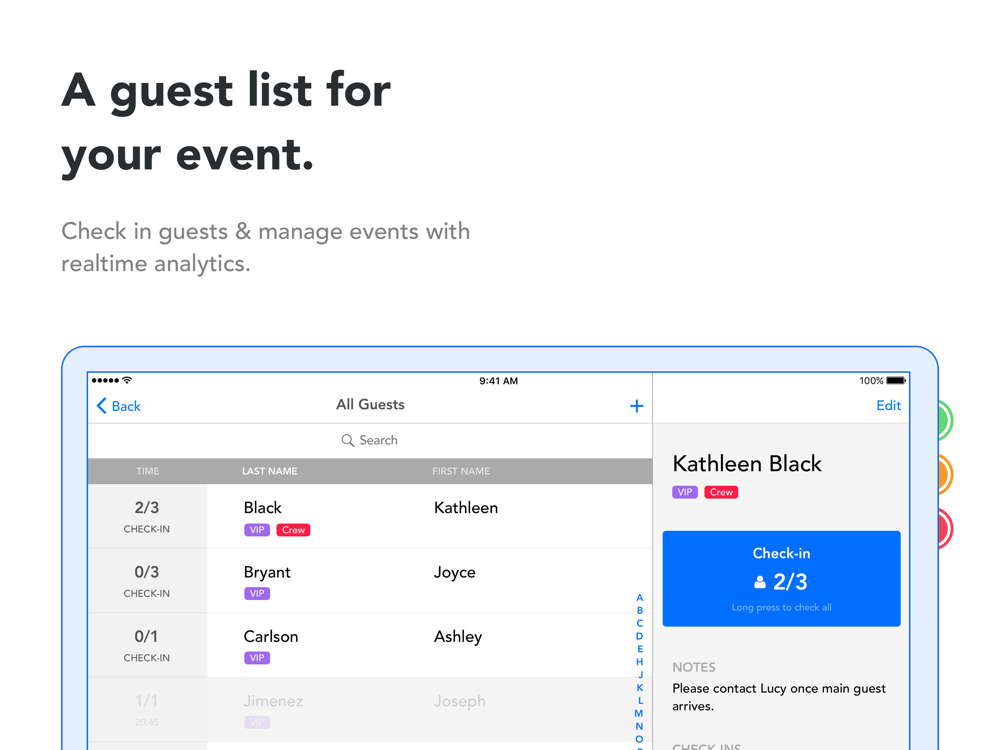Tap the 0/3 CHECK-IN cell for Bryant
Image resolution: width=1000 pixels, height=750 pixels.
pos(147,581)
